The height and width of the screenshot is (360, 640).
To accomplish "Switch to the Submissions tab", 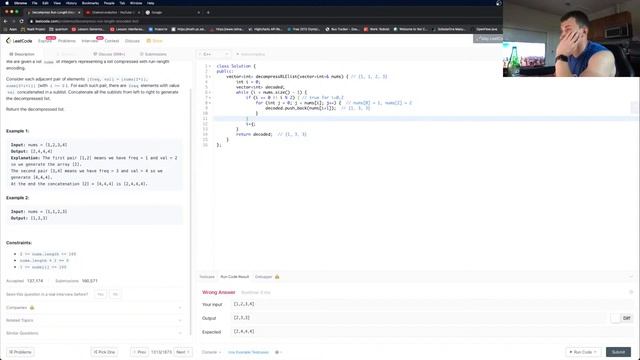I will coord(153,54).
